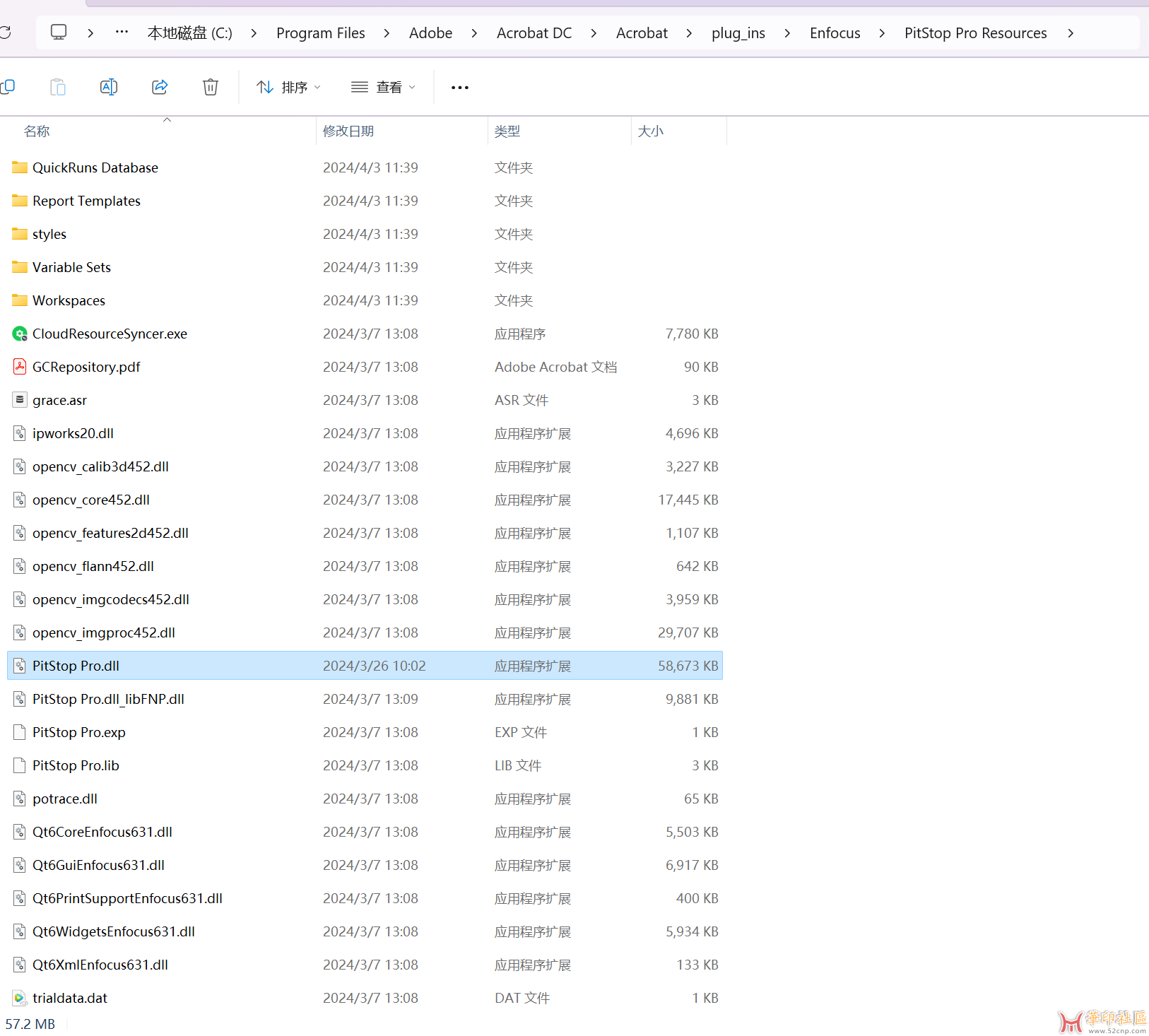This screenshot has height=1036, width=1149.
Task: Click the QuickRuns Database folder icon
Action: (20, 167)
